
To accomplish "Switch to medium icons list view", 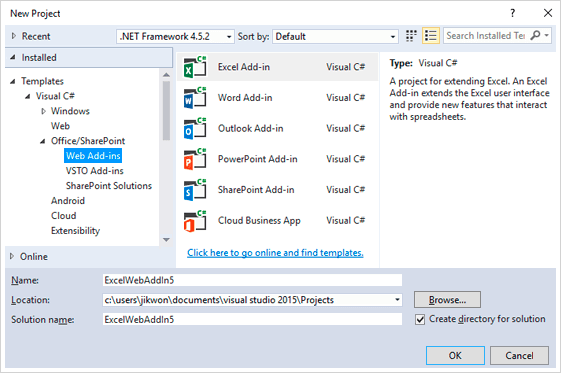I will click(430, 36).
